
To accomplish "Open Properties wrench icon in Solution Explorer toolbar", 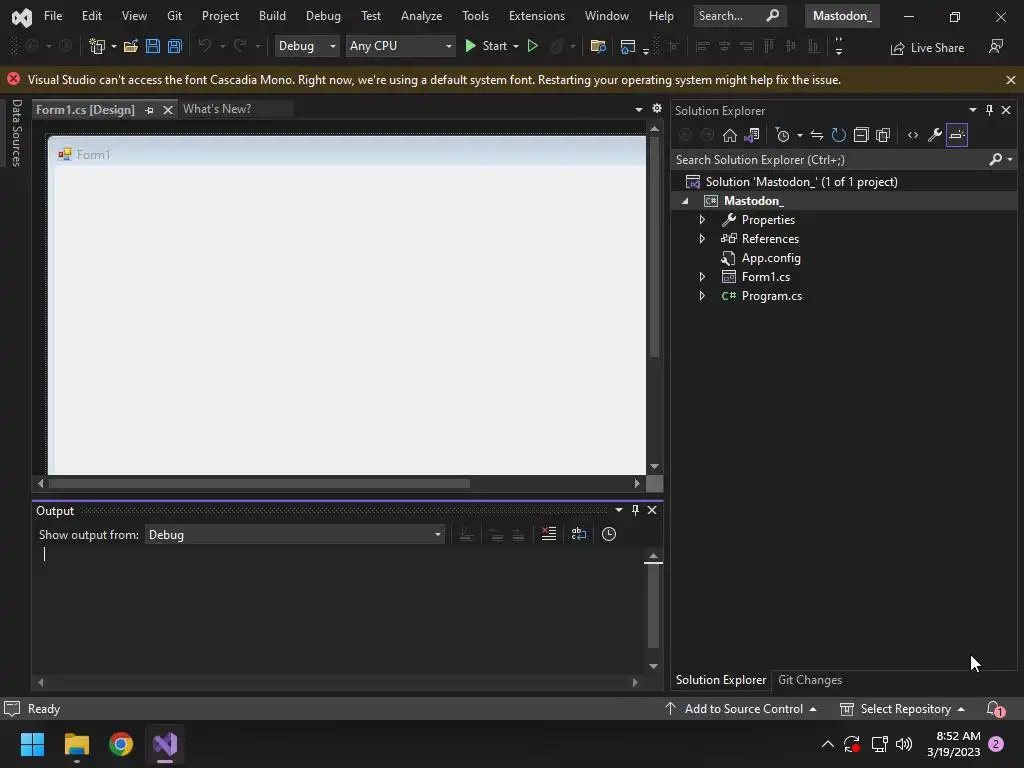I will [935, 135].
